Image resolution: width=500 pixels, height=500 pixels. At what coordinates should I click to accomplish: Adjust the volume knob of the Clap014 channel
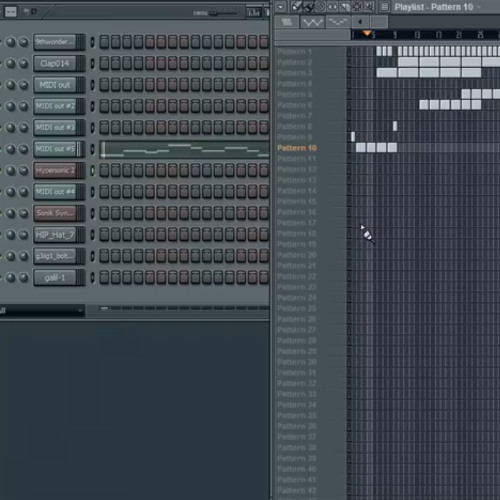point(23,63)
